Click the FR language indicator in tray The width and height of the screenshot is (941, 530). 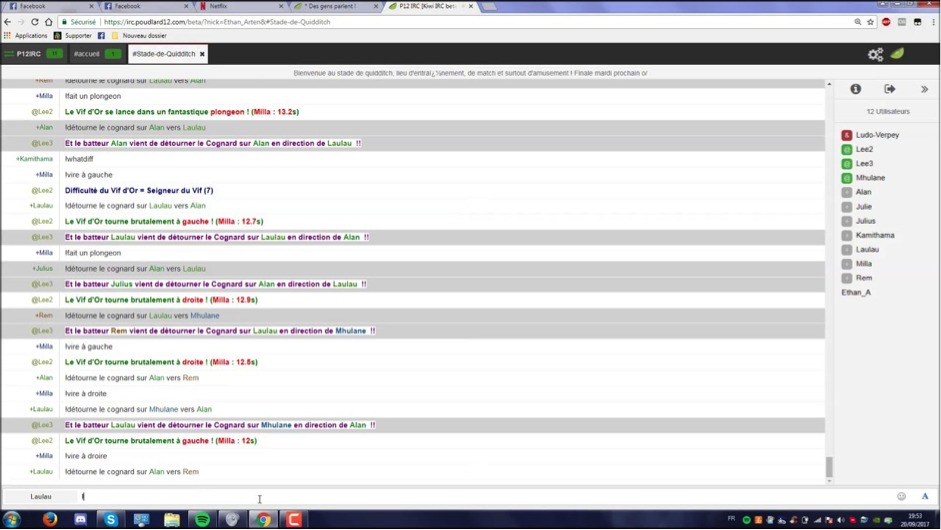pyautogui.click(x=731, y=519)
